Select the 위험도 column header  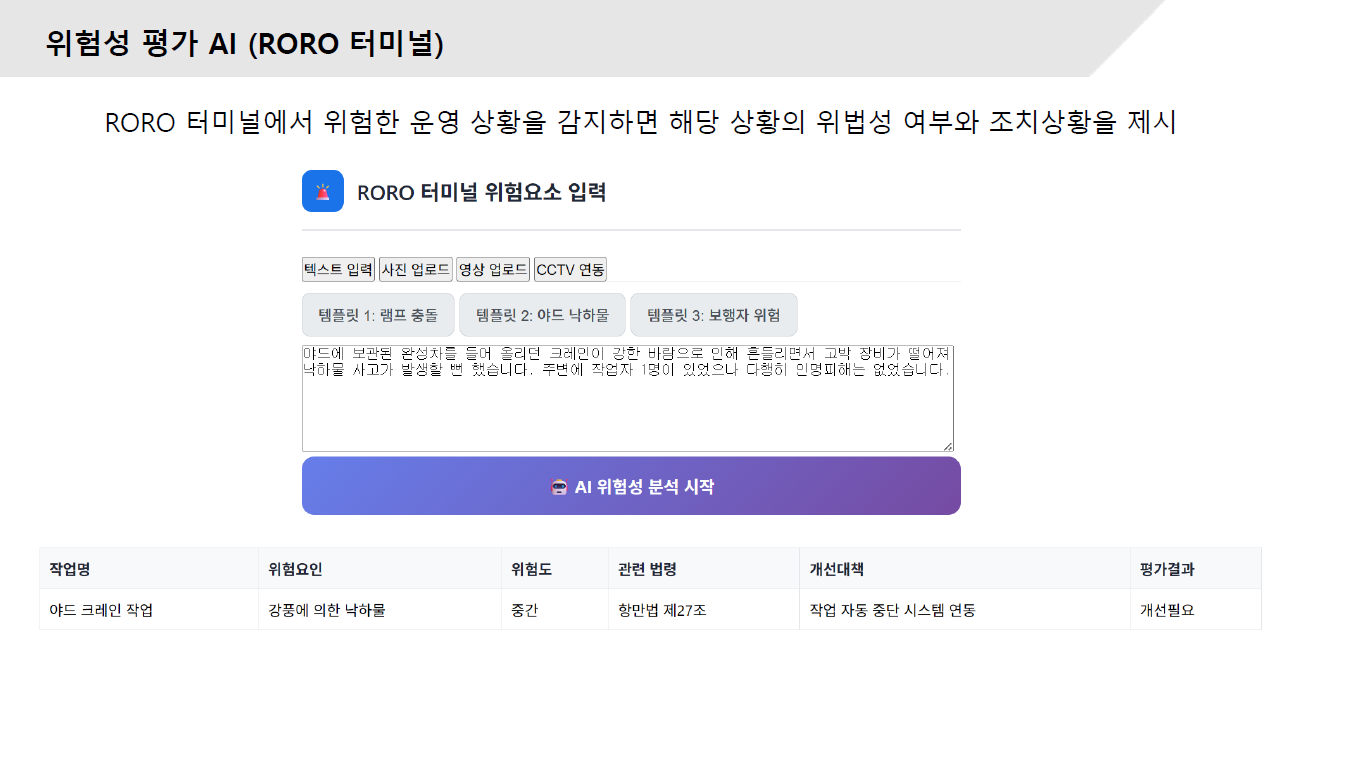point(531,569)
